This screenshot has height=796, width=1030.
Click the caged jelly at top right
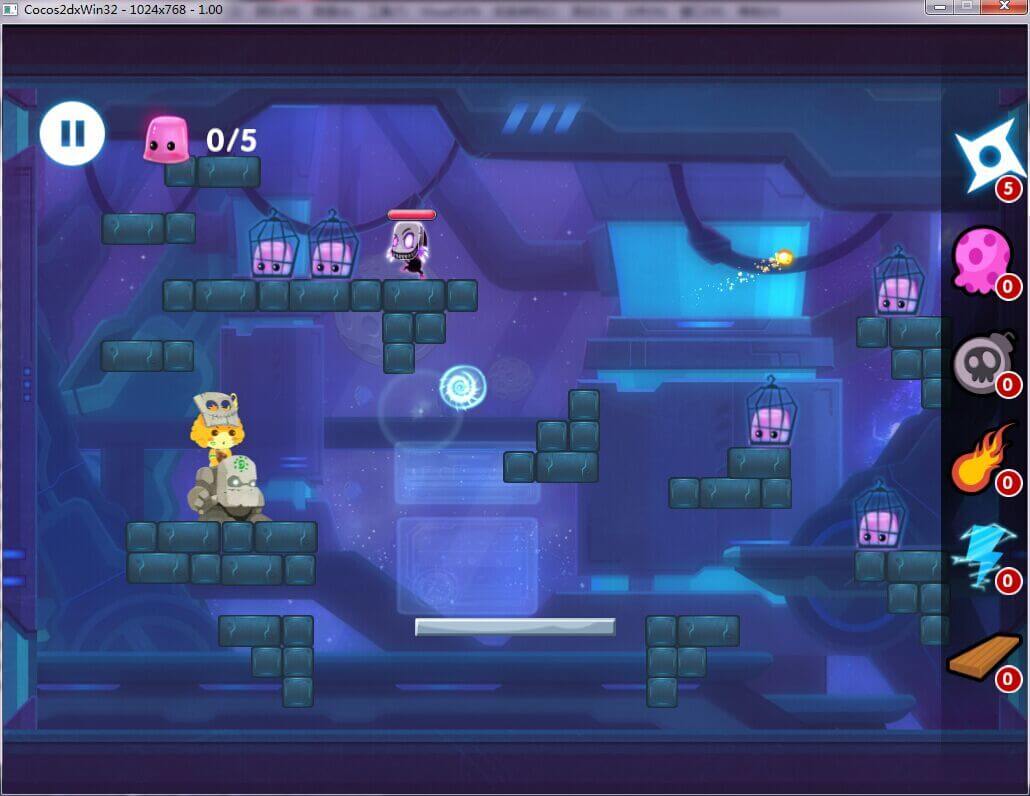point(897,284)
